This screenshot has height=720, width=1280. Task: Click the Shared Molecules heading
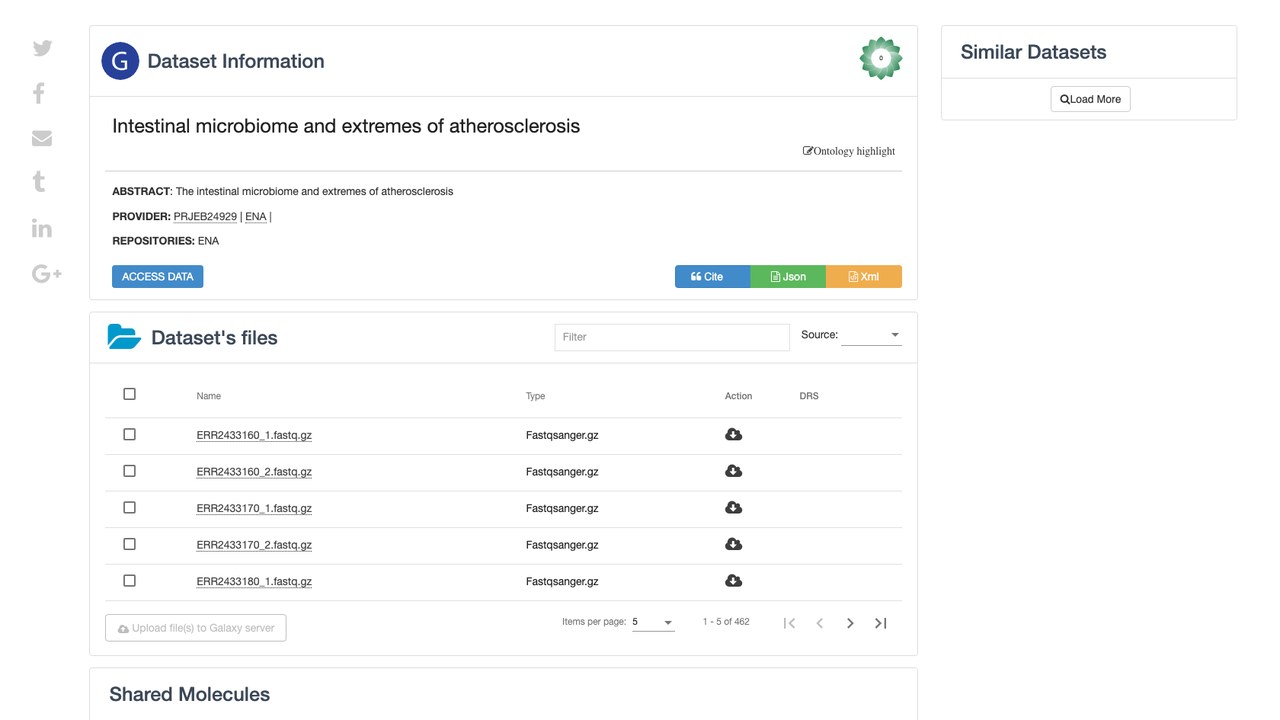pos(189,694)
